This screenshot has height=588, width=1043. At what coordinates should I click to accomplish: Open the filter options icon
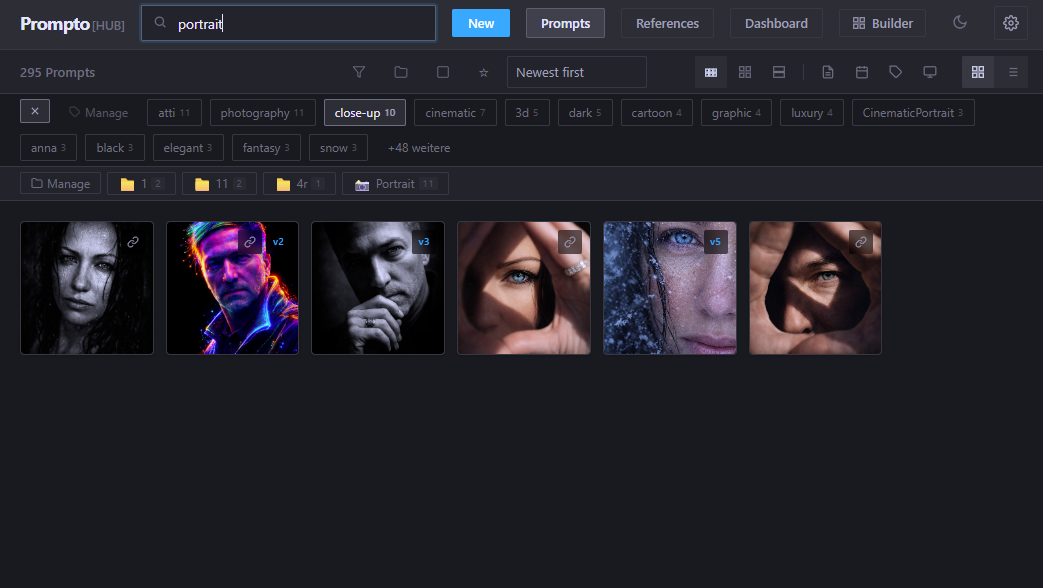(x=359, y=72)
